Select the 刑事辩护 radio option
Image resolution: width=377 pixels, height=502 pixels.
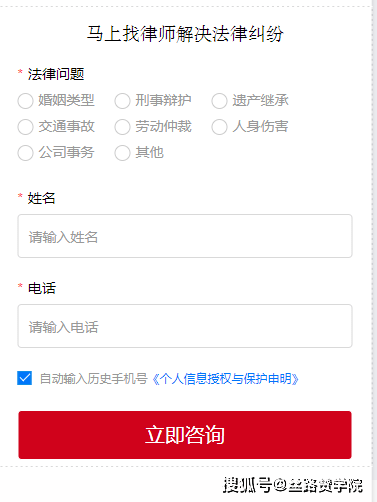pyautogui.click(x=122, y=101)
